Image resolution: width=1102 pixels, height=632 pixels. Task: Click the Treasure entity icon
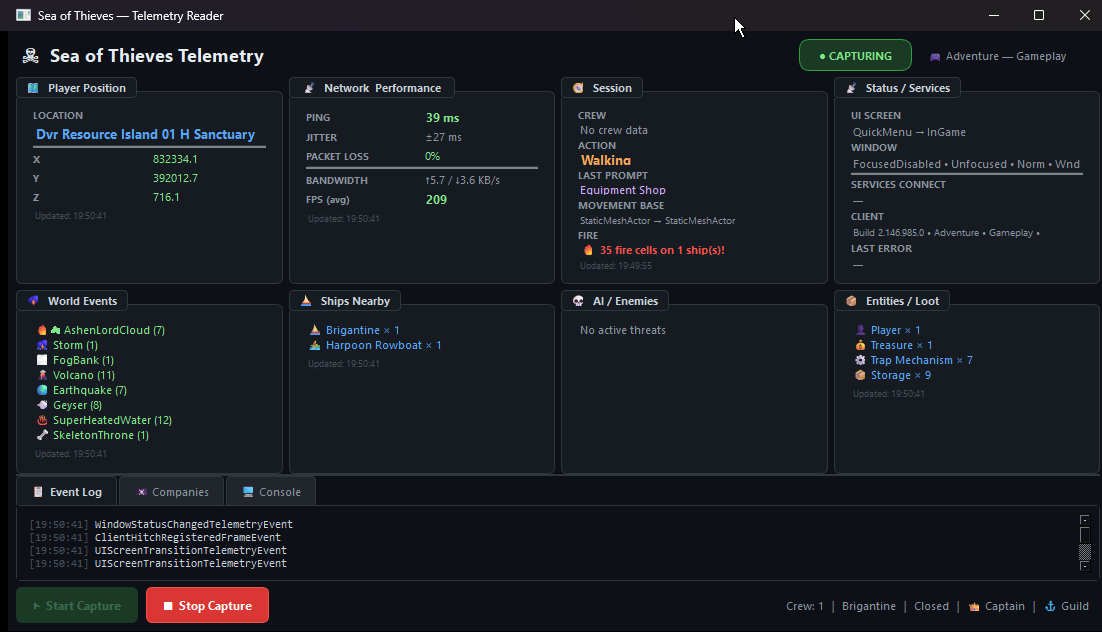(860, 345)
